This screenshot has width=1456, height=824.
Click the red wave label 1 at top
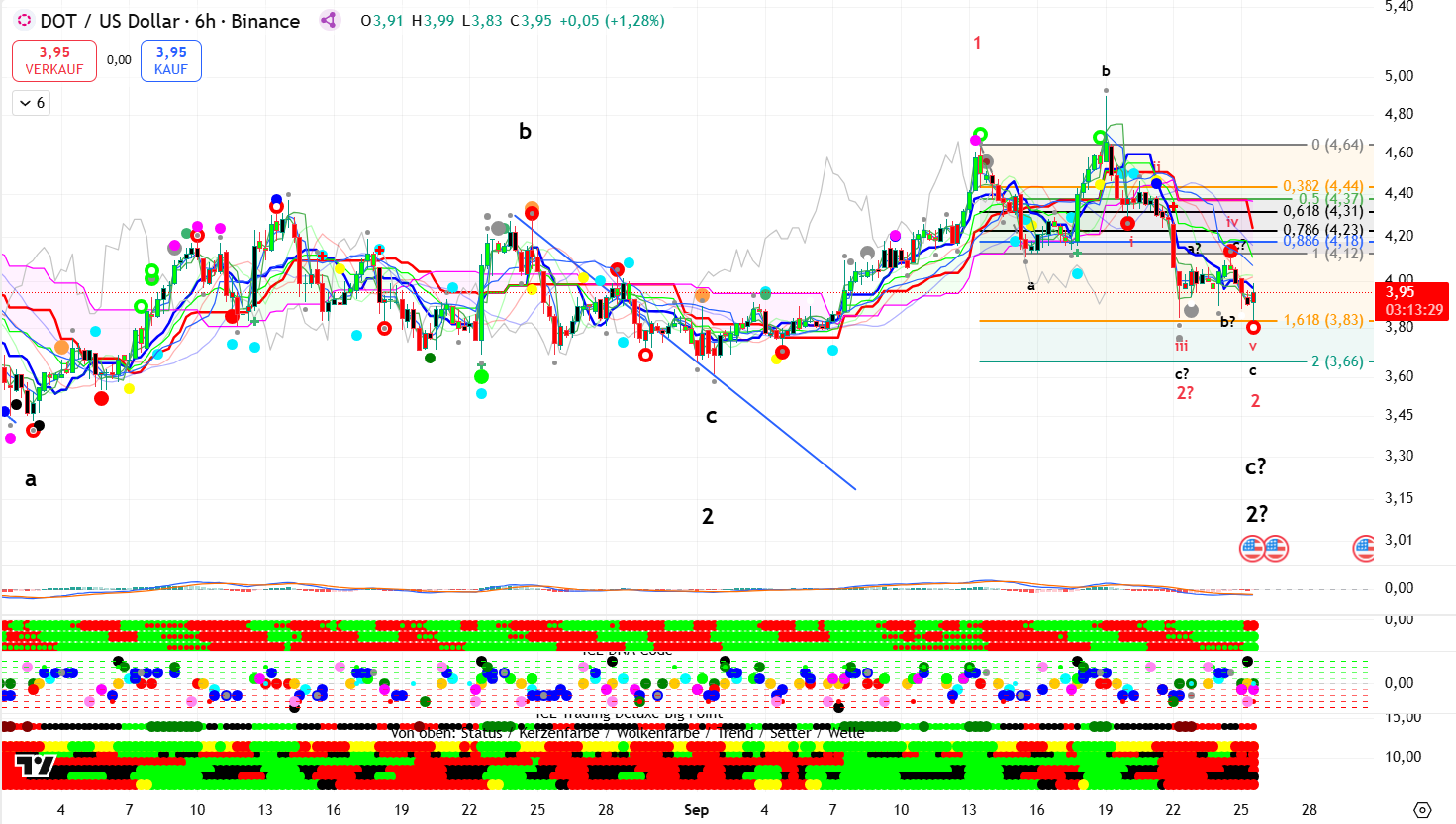click(x=977, y=43)
